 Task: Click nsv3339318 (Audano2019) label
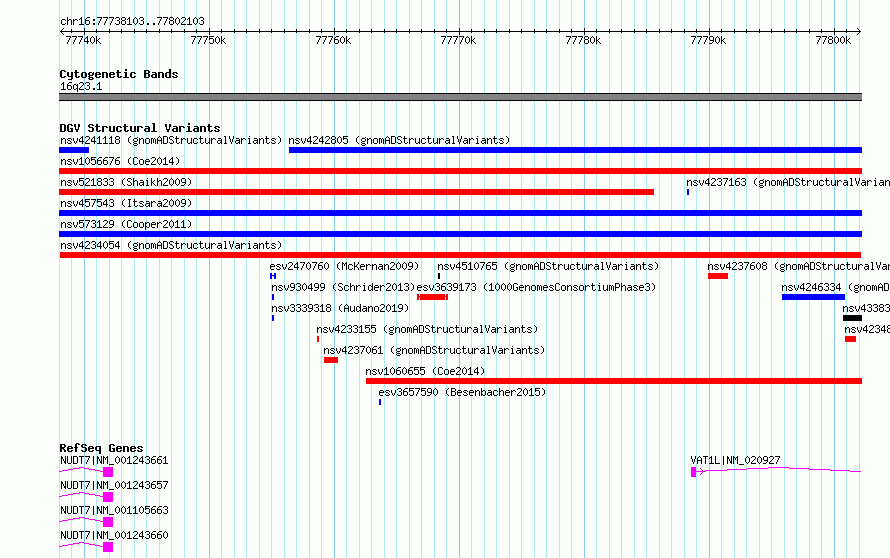click(340, 308)
